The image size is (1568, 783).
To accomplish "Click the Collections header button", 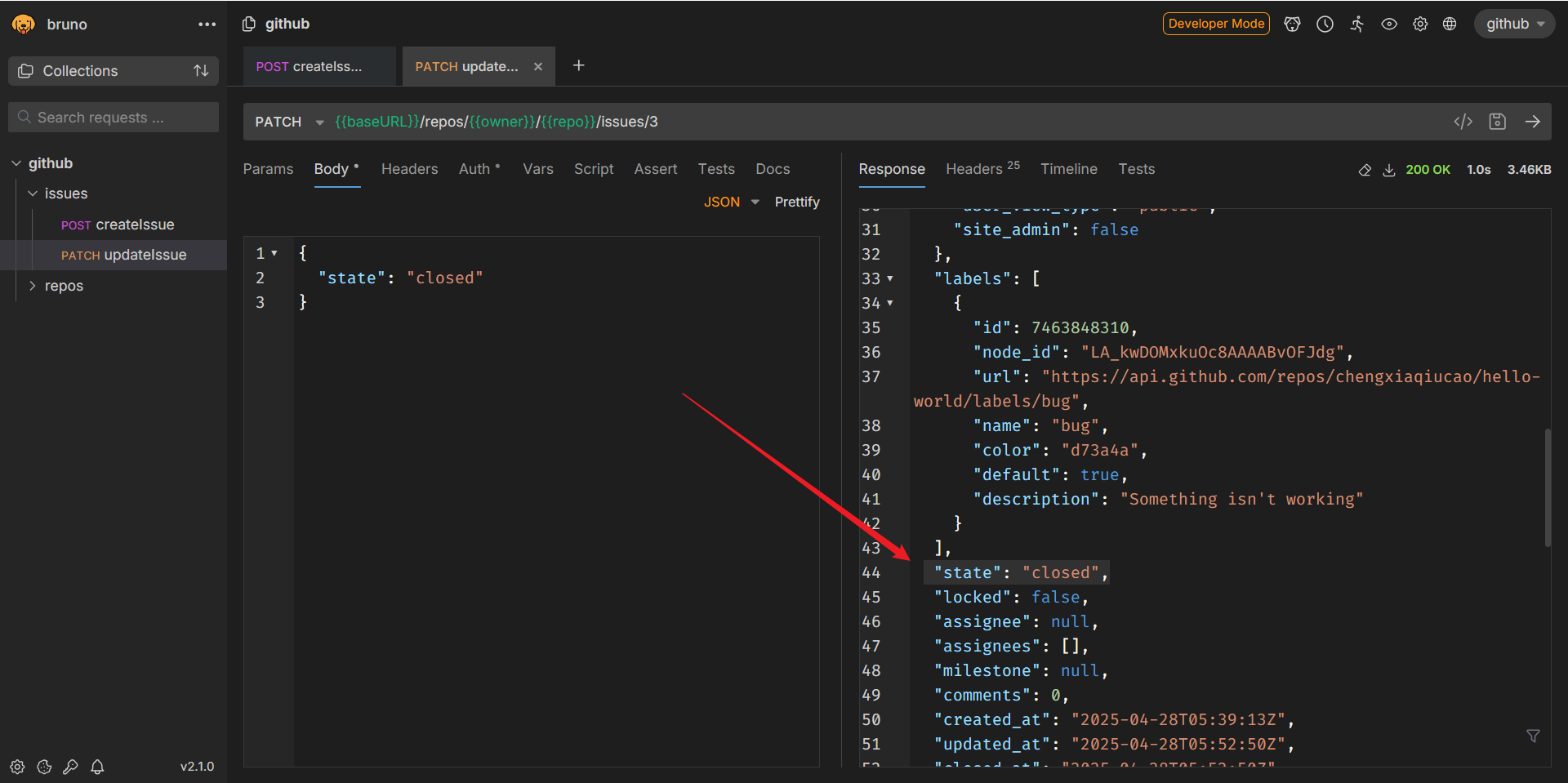I will [x=114, y=71].
